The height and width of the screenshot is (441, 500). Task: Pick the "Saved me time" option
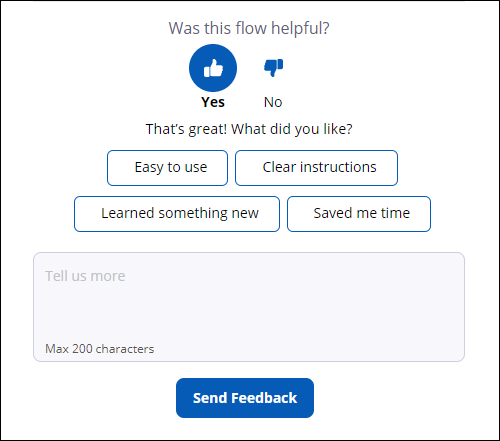point(359,214)
